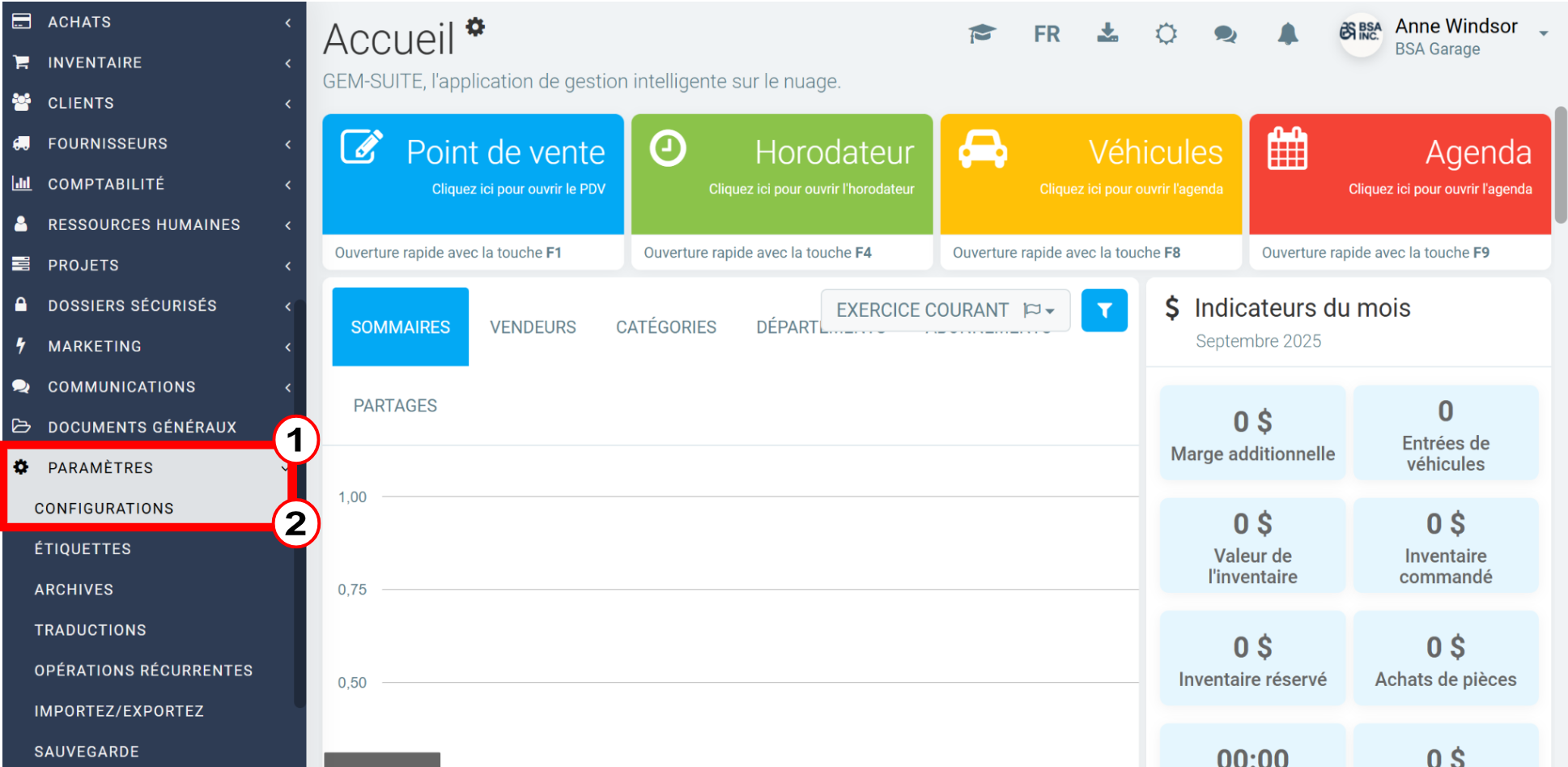
Task: Open the blue Point de vente tile
Action: (473, 174)
